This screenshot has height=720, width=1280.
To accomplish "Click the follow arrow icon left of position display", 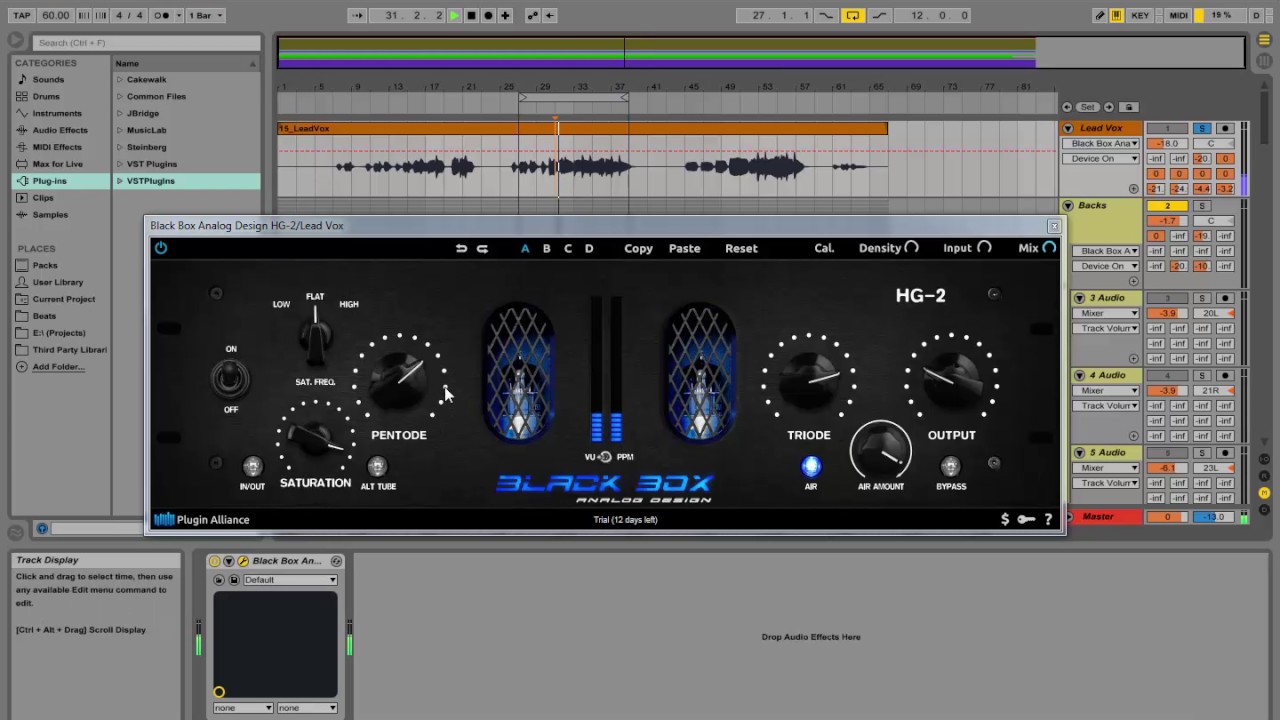I will pyautogui.click(x=357, y=15).
